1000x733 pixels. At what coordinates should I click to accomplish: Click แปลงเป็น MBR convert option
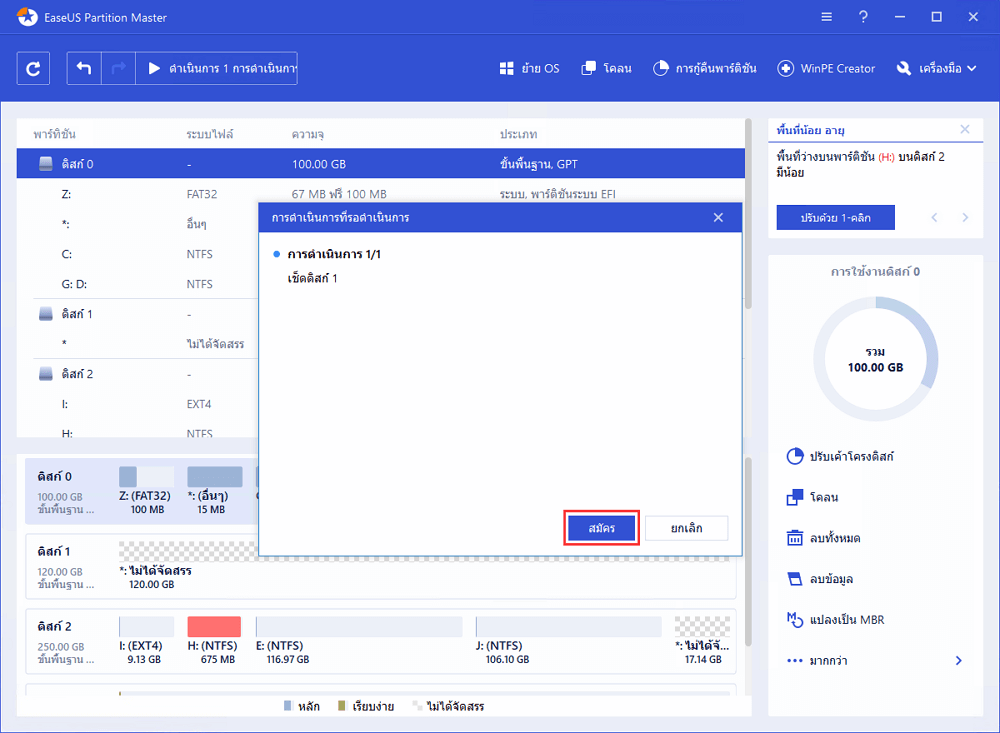click(x=835, y=619)
